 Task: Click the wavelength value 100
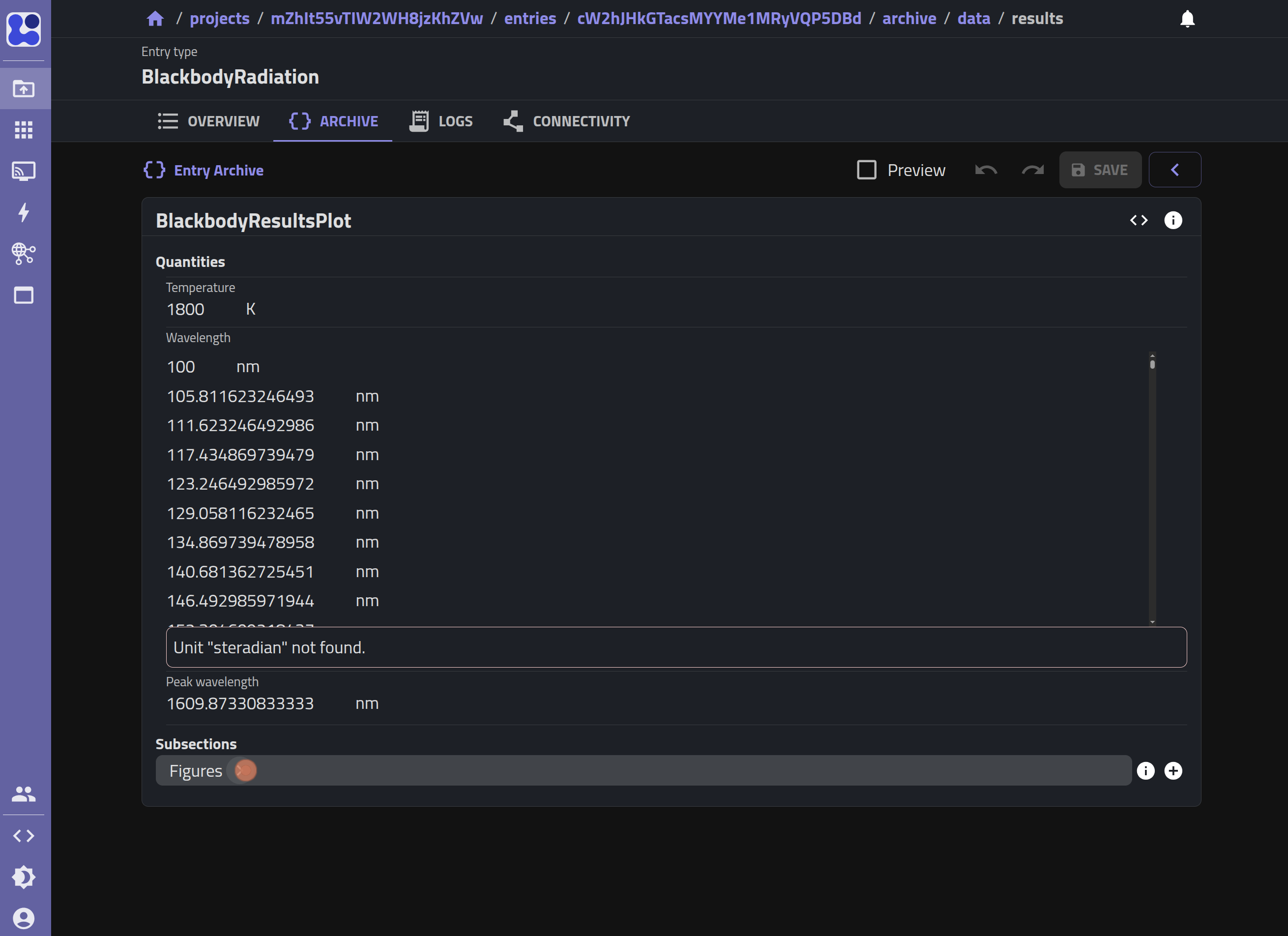181,367
